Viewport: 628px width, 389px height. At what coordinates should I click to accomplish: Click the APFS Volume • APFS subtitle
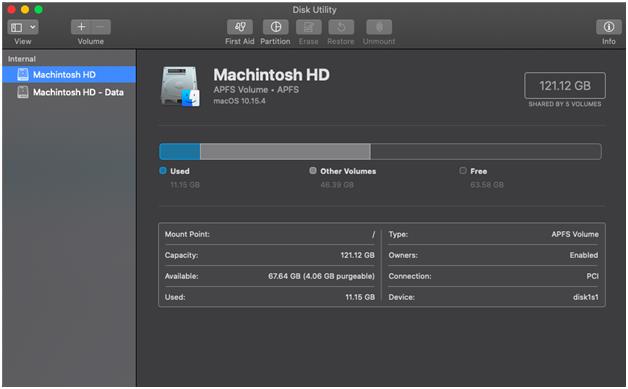point(256,90)
